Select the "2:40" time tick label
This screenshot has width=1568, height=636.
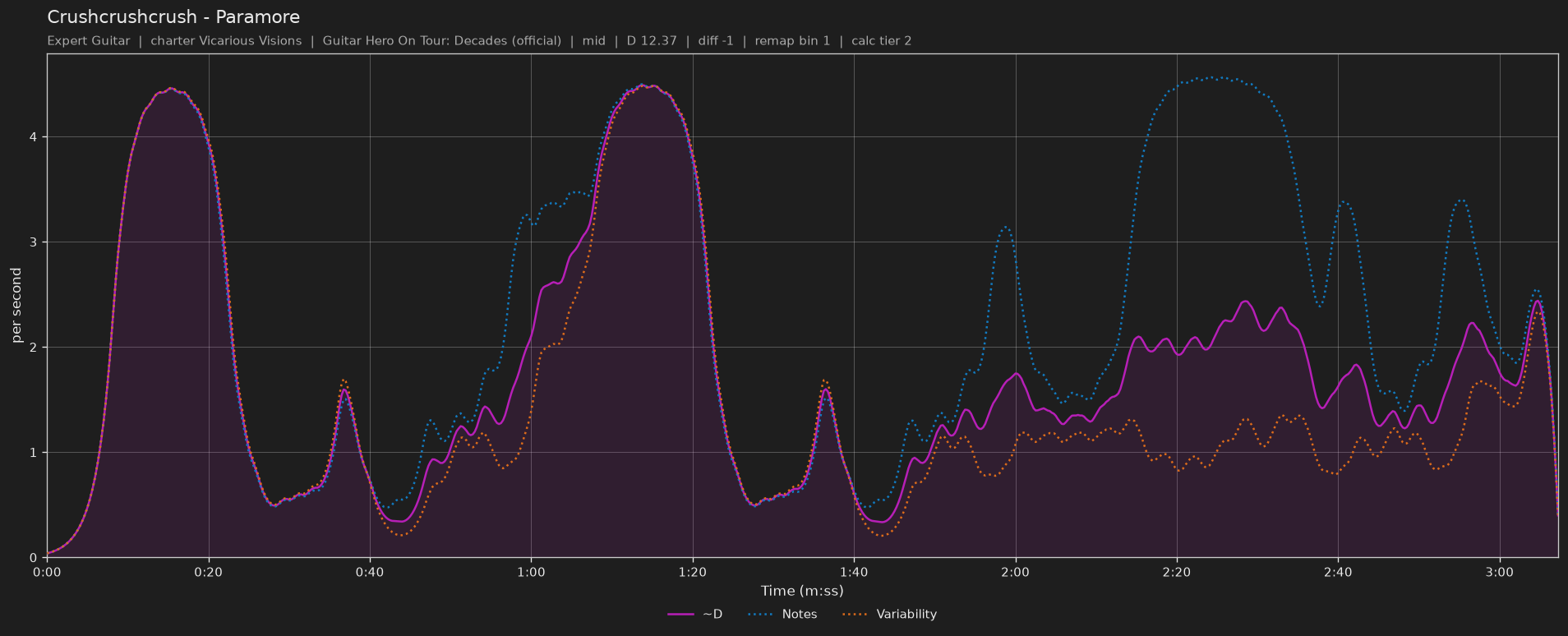point(1338,573)
